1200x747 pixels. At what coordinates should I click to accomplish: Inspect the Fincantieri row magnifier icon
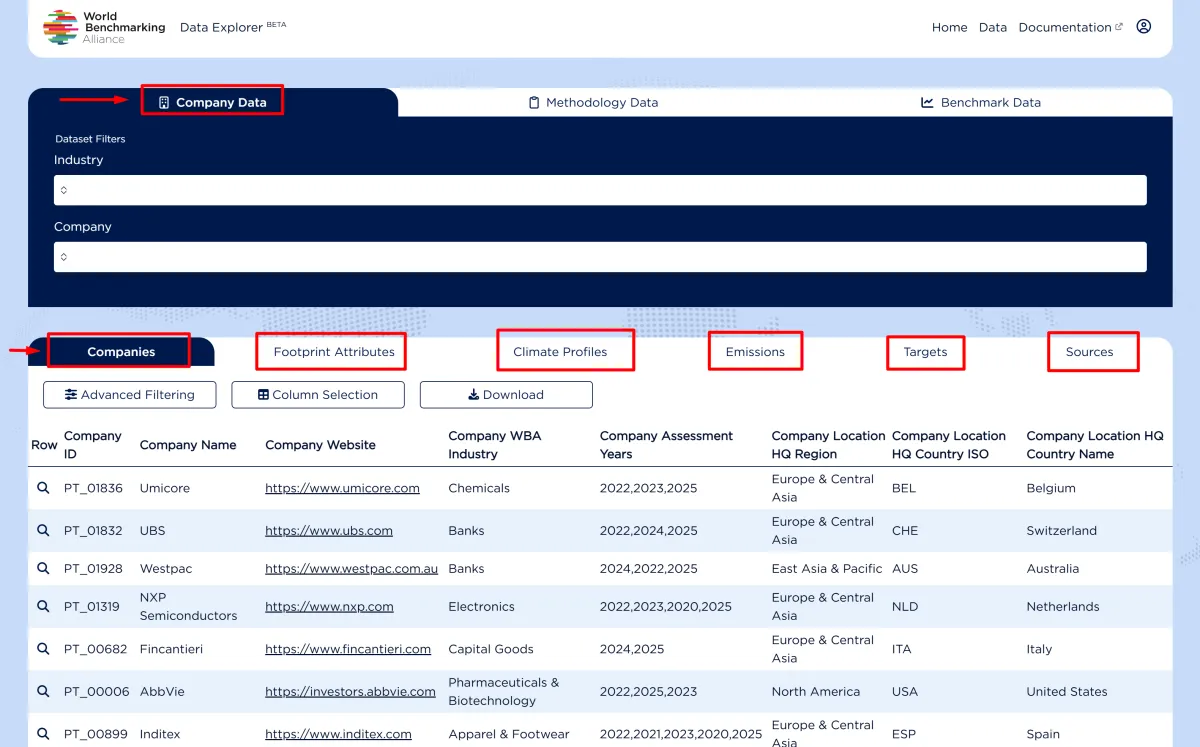coord(43,649)
